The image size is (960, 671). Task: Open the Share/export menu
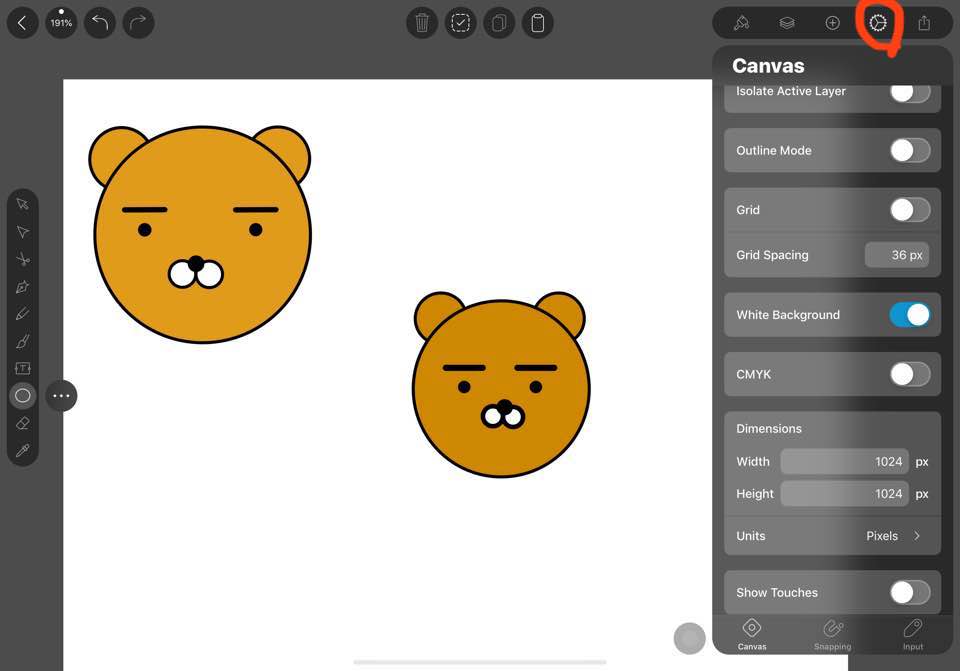tap(924, 23)
